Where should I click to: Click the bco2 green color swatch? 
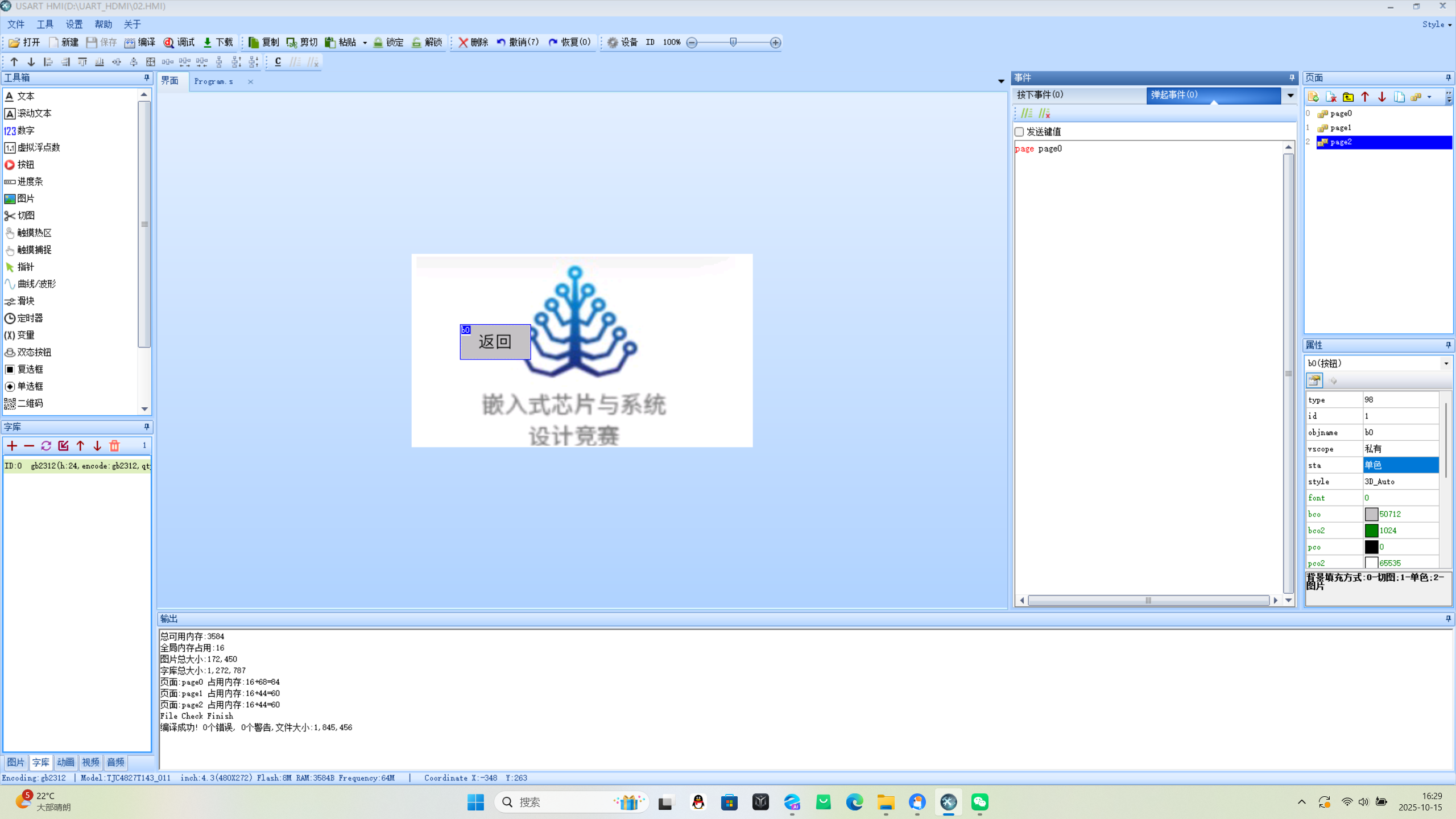pos(1371,531)
